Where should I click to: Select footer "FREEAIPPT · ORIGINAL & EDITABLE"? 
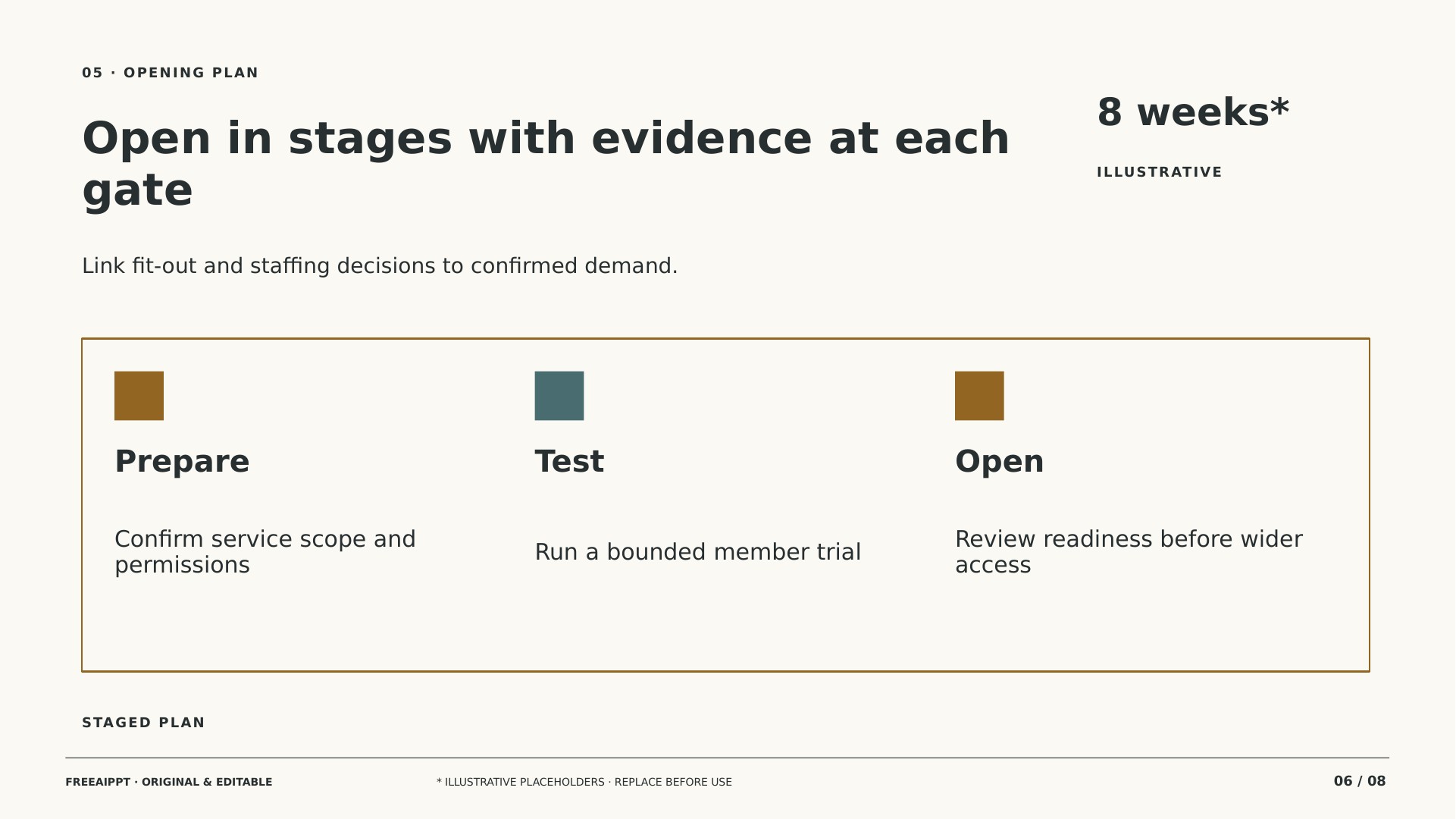(169, 782)
